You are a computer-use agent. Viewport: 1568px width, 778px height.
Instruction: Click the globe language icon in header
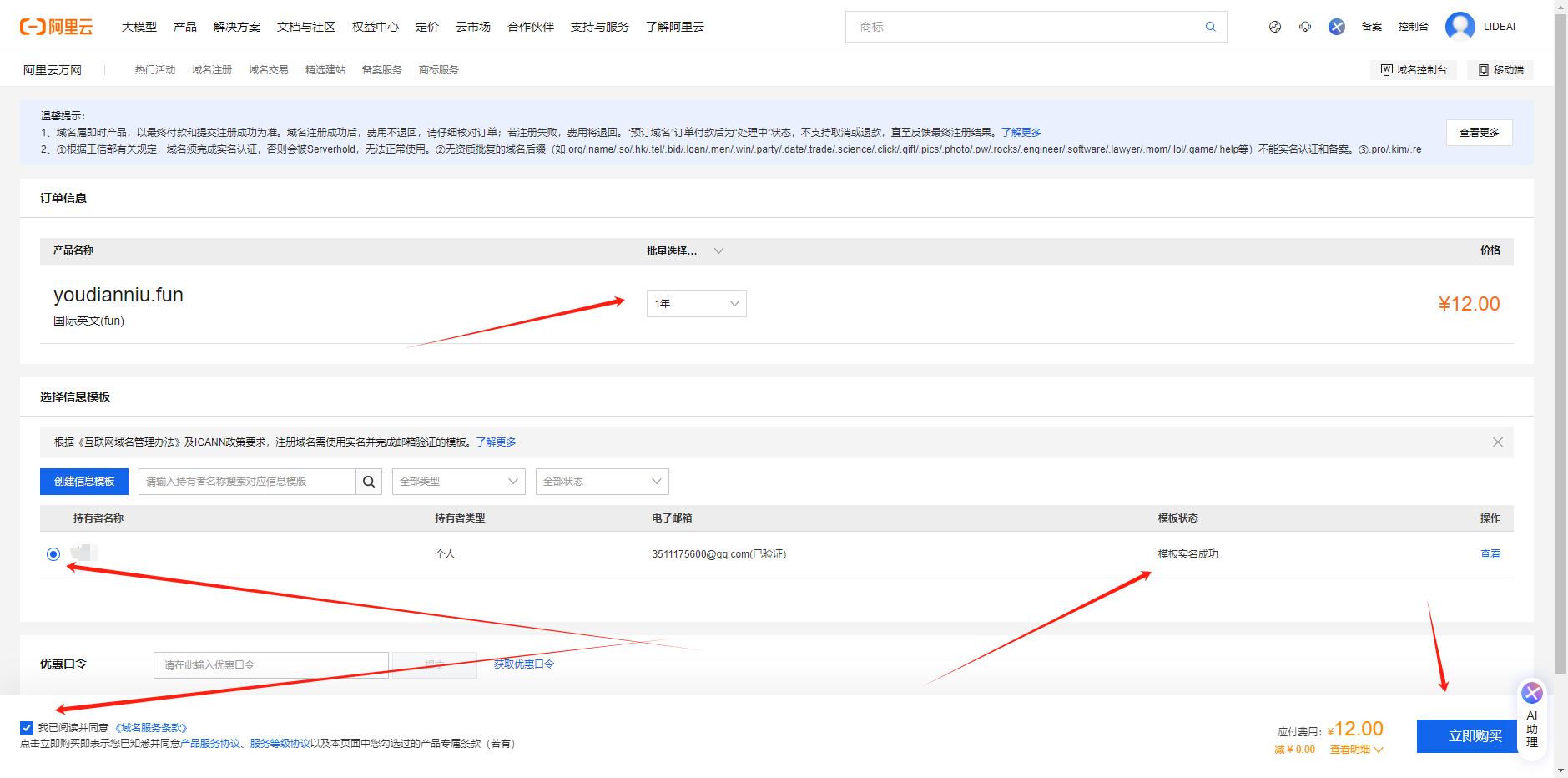coord(1274,27)
